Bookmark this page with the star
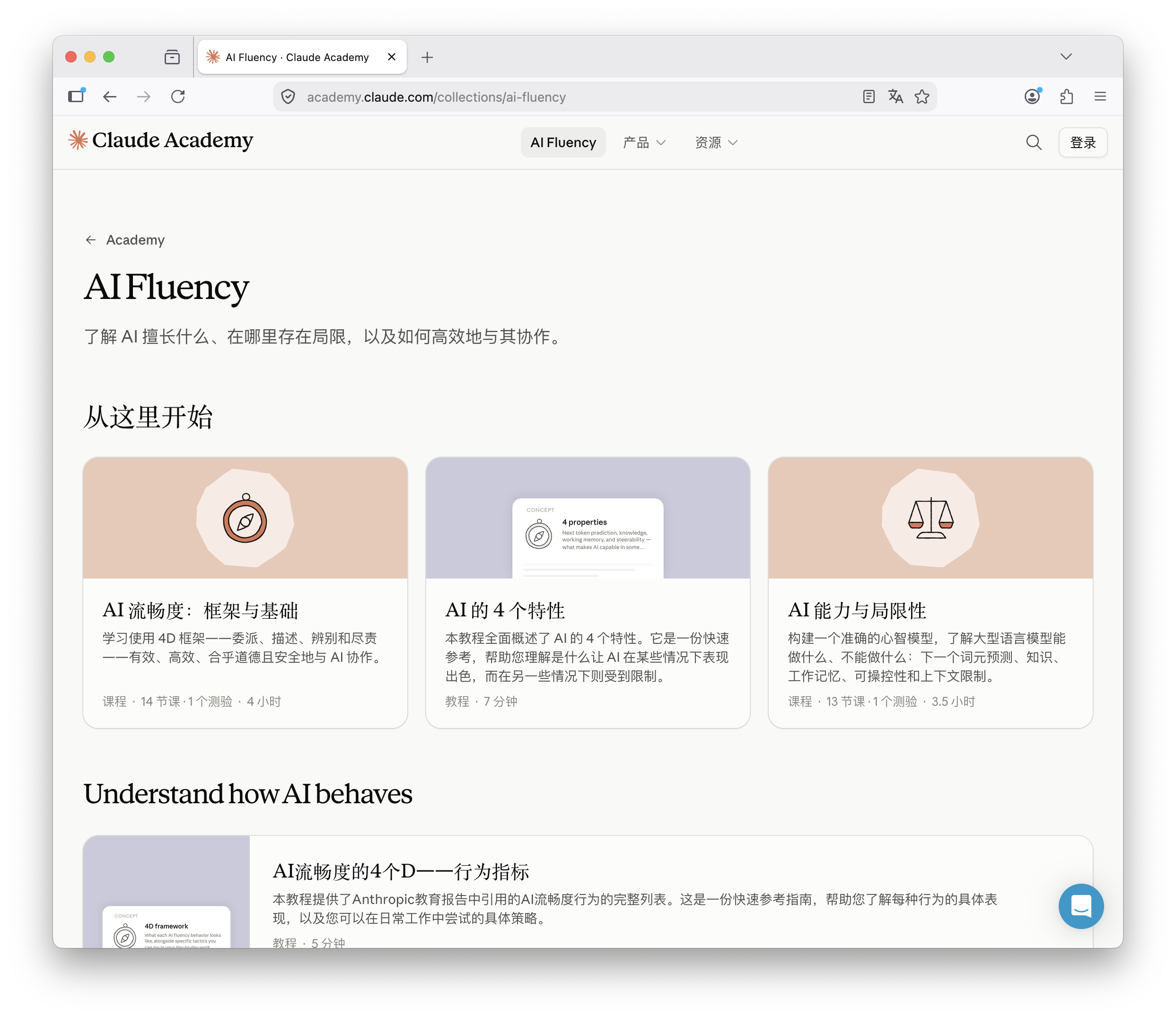Viewport: 1176px width, 1018px height. tap(921, 97)
